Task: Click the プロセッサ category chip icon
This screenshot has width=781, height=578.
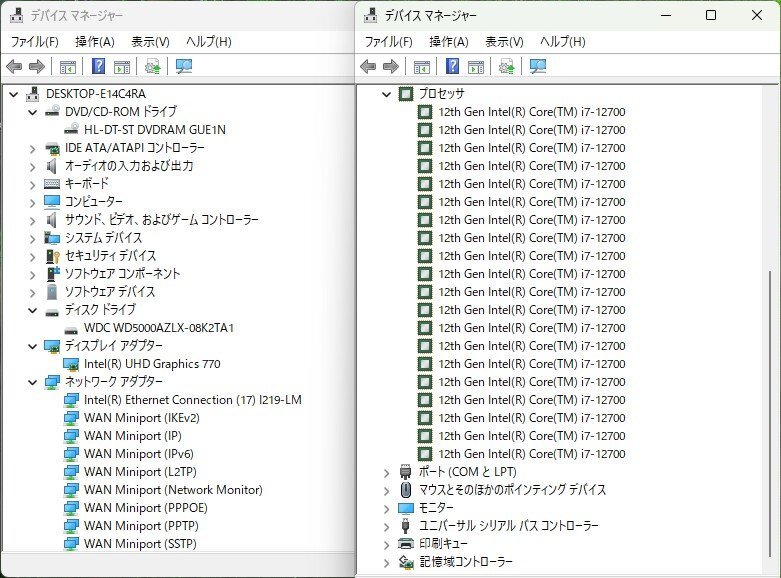Action: (x=406, y=94)
